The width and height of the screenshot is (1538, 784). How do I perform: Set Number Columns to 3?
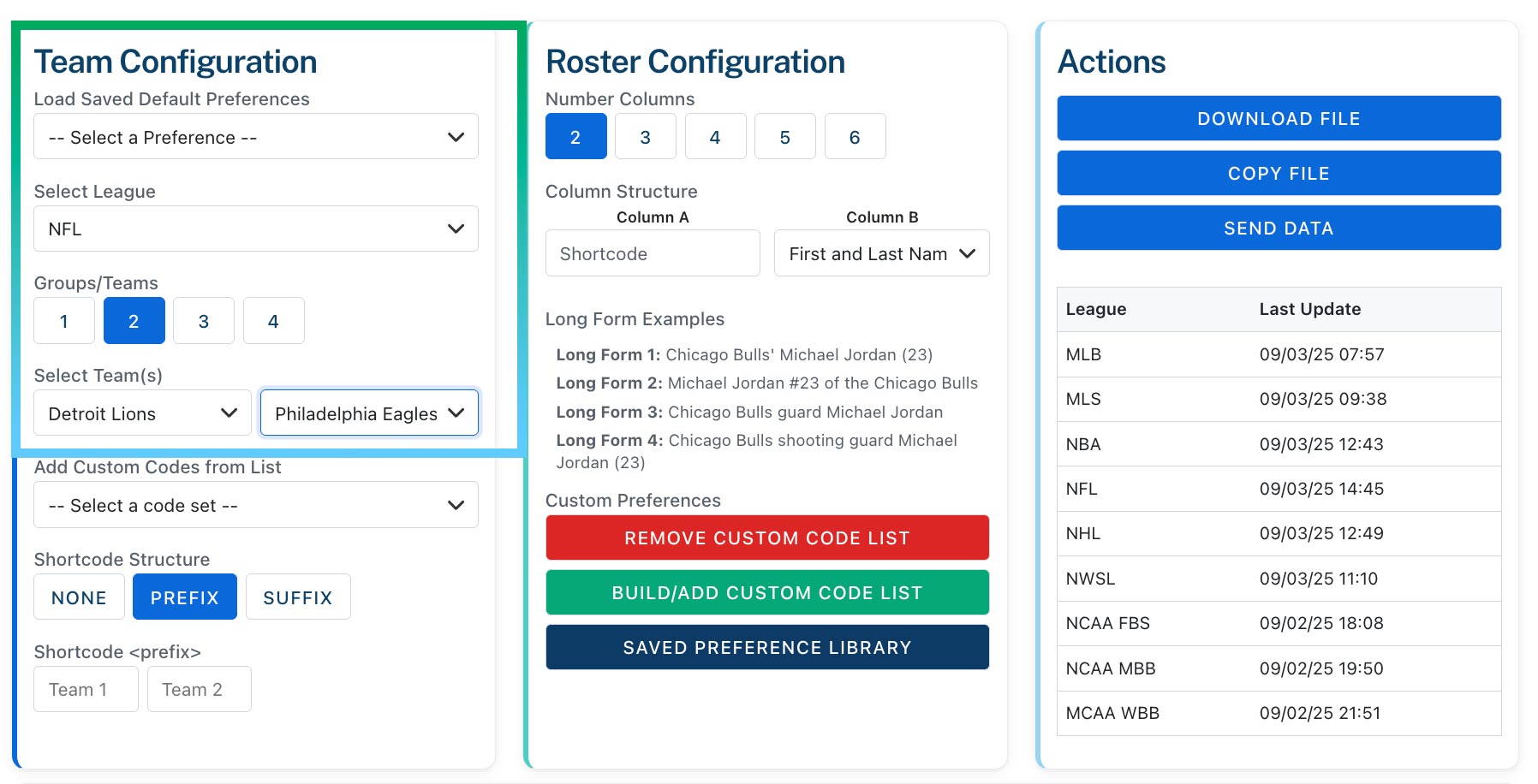tap(645, 137)
